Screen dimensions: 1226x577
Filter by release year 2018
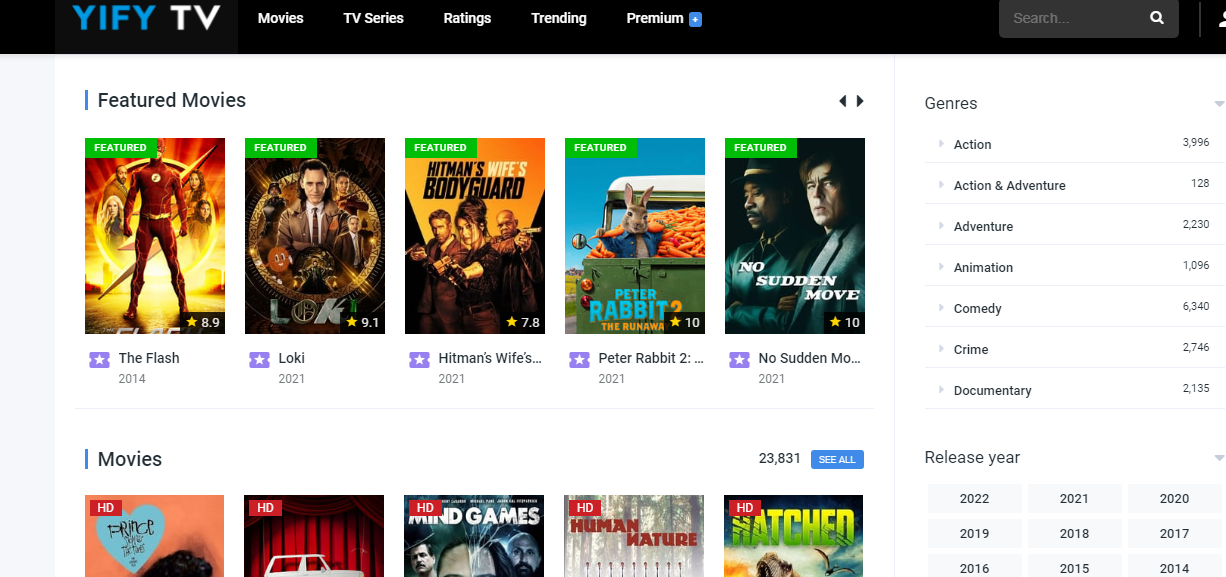tap(1074, 534)
